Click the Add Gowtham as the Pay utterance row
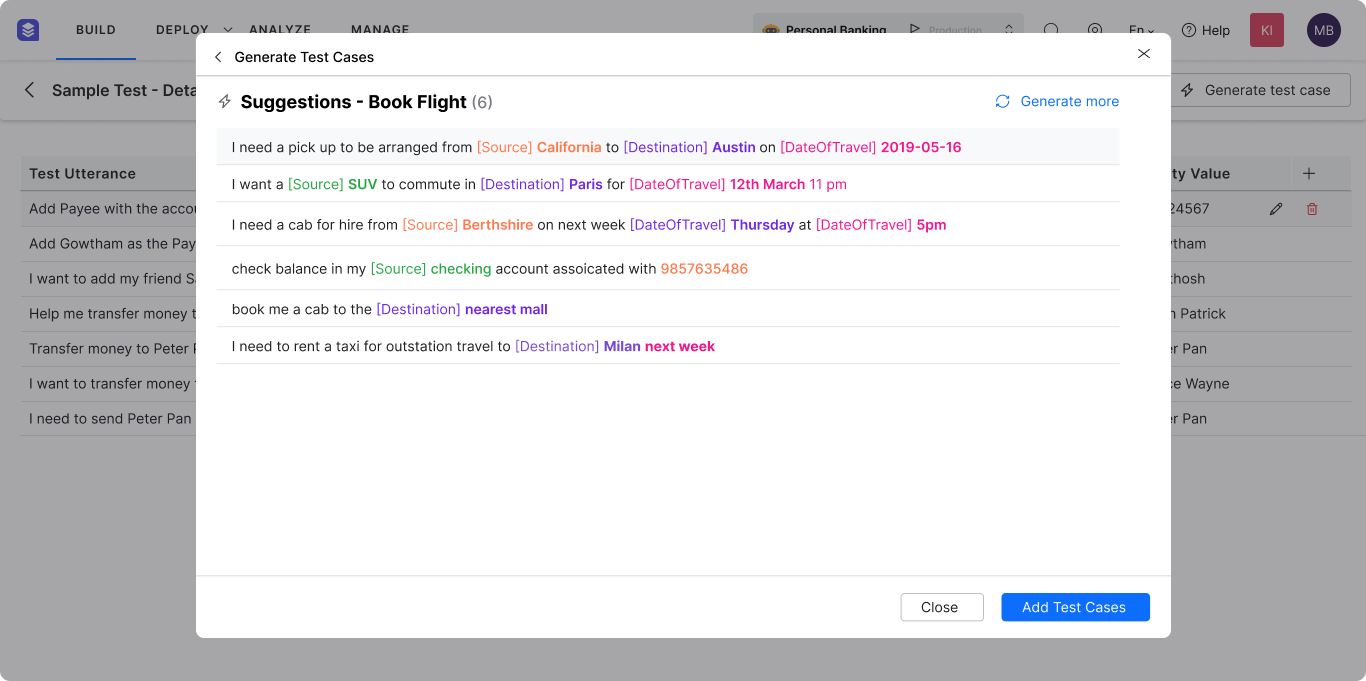 (112, 244)
